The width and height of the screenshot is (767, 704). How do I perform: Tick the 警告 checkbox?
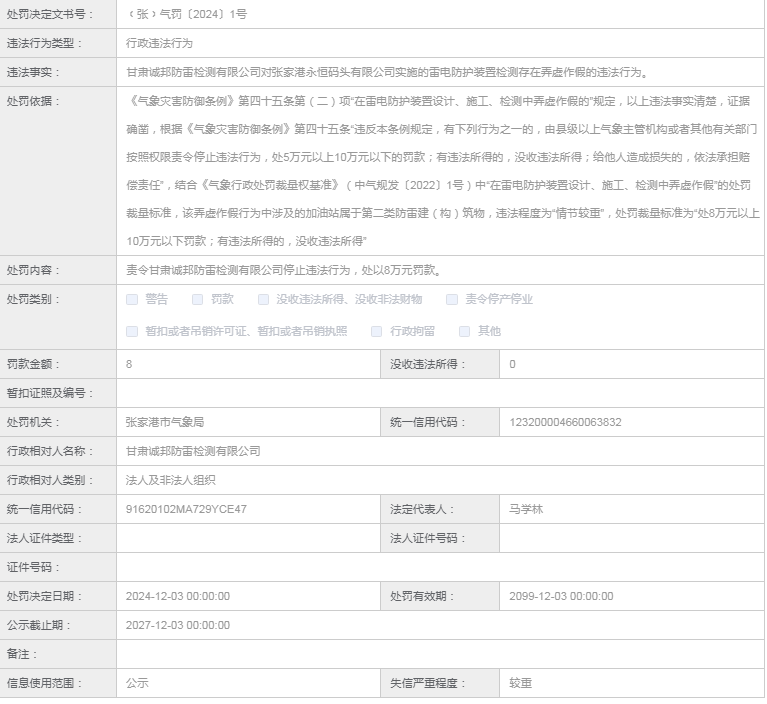[132, 299]
